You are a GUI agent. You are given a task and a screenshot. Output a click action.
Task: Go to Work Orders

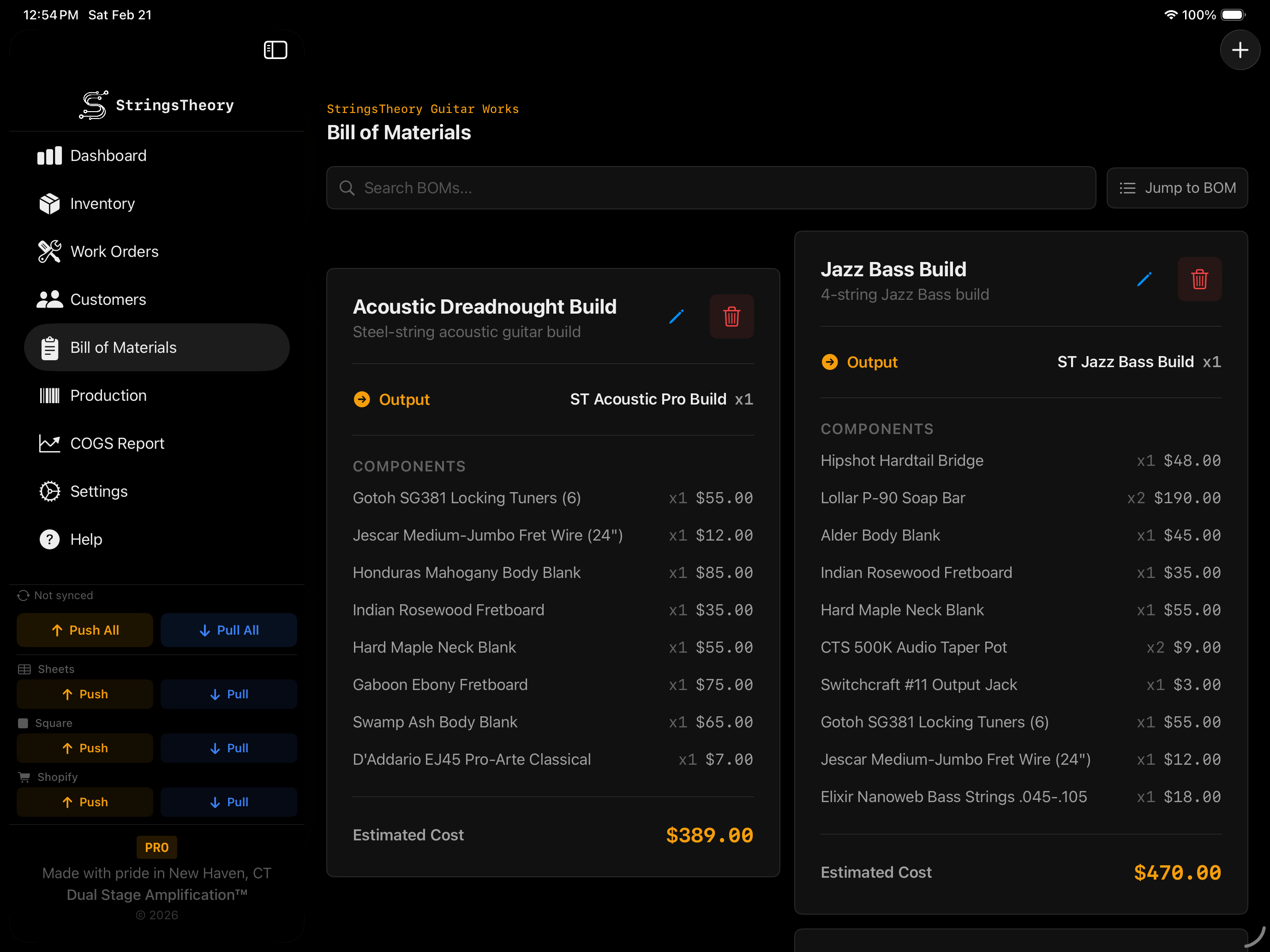[114, 251]
